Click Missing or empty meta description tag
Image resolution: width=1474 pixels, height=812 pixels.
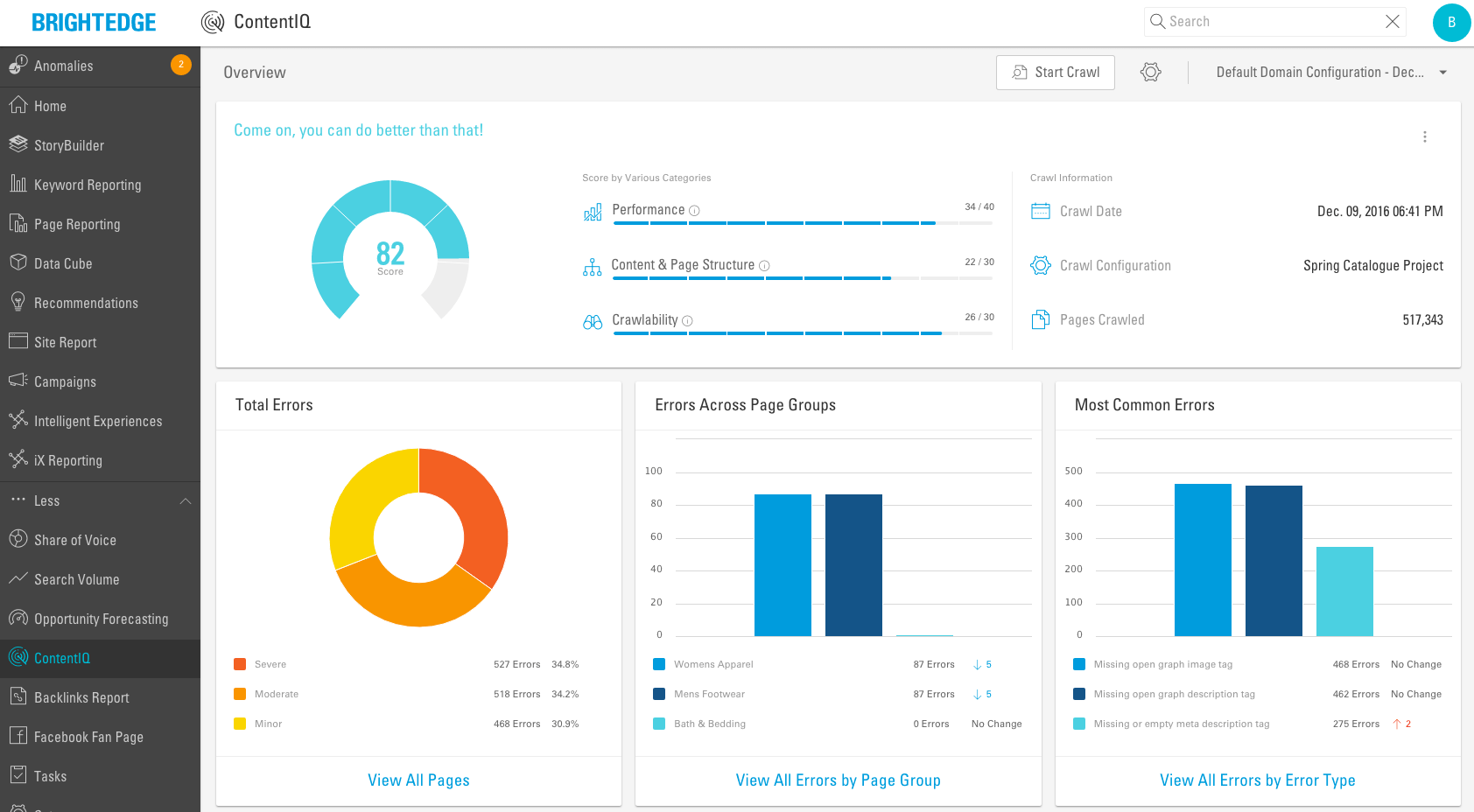click(1182, 724)
